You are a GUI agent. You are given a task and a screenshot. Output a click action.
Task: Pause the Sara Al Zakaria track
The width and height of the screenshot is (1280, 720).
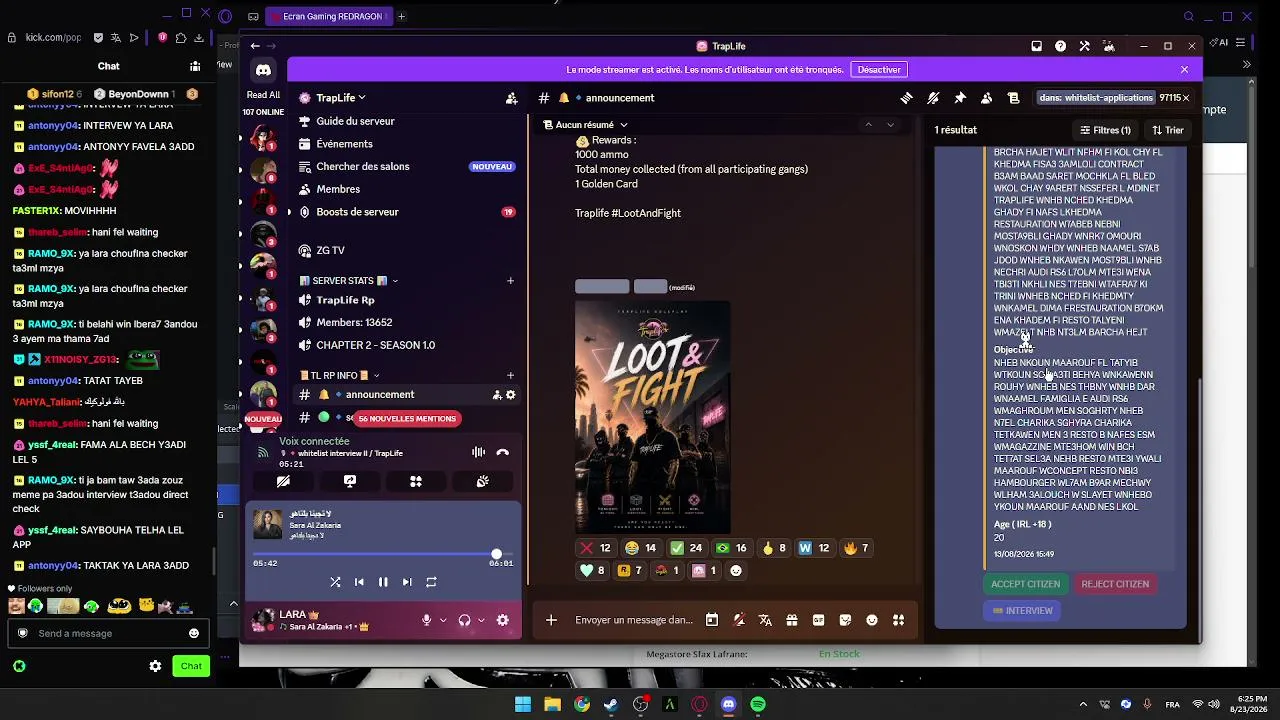click(383, 582)
